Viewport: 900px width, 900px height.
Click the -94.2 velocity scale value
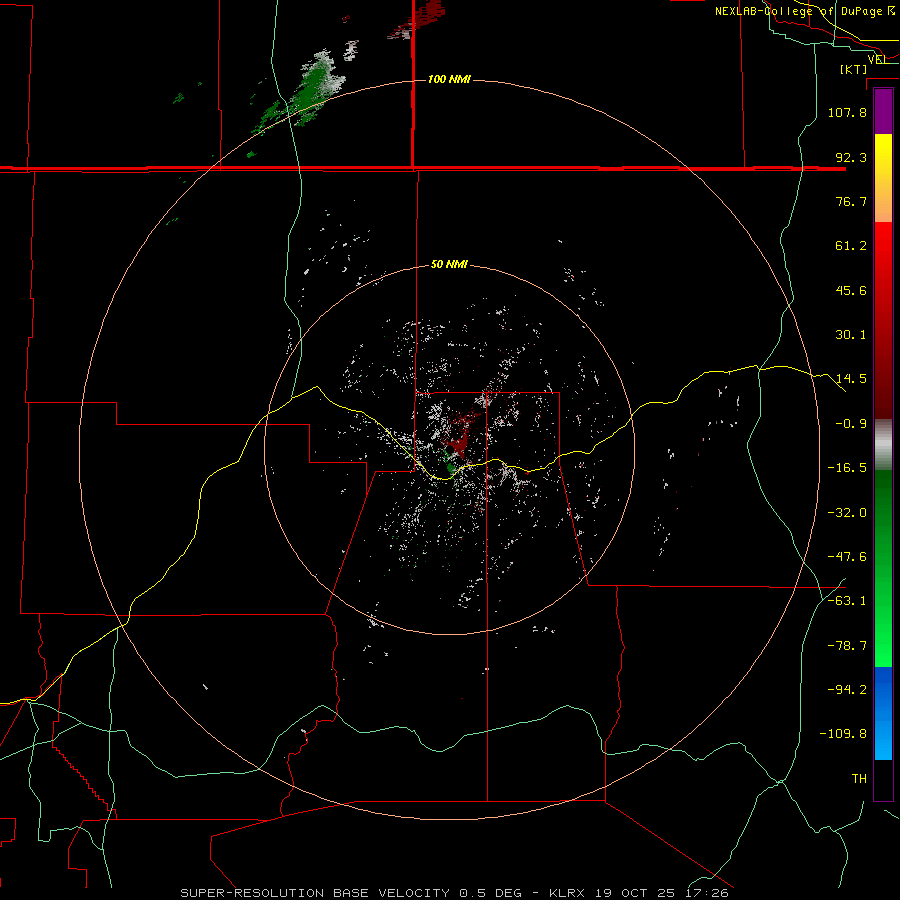pyautogui.click(x=847, y=690)
